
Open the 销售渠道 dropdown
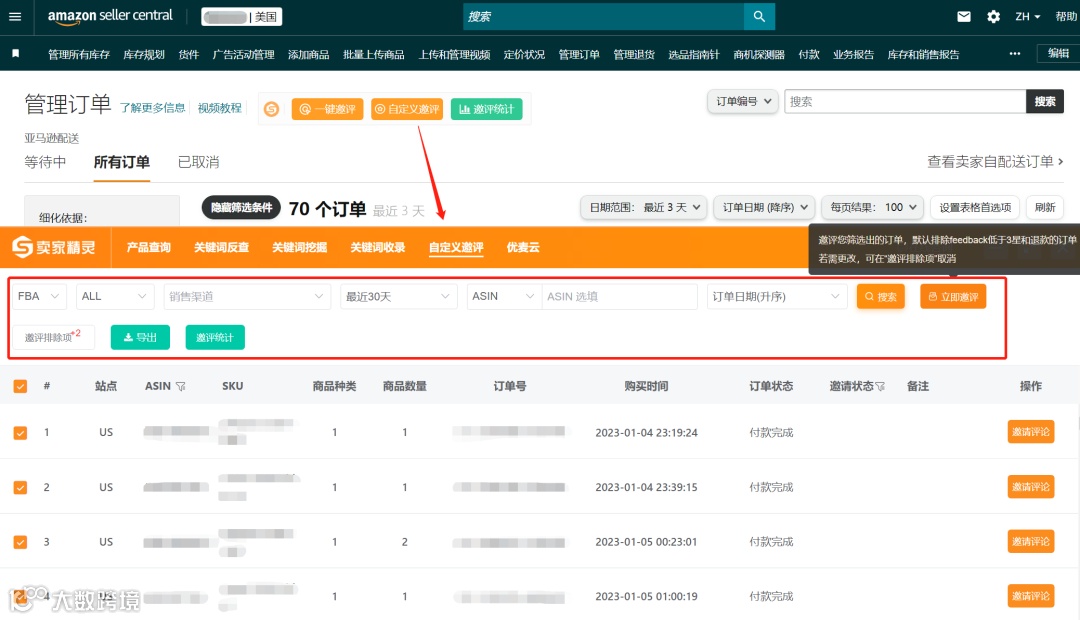[247, 296]
